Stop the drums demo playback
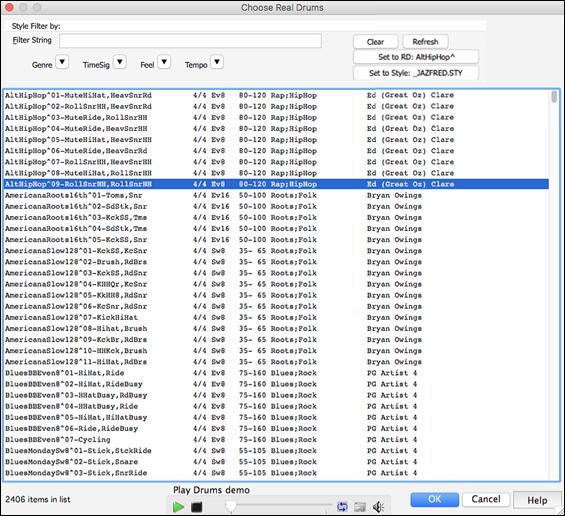 [196, 507]
